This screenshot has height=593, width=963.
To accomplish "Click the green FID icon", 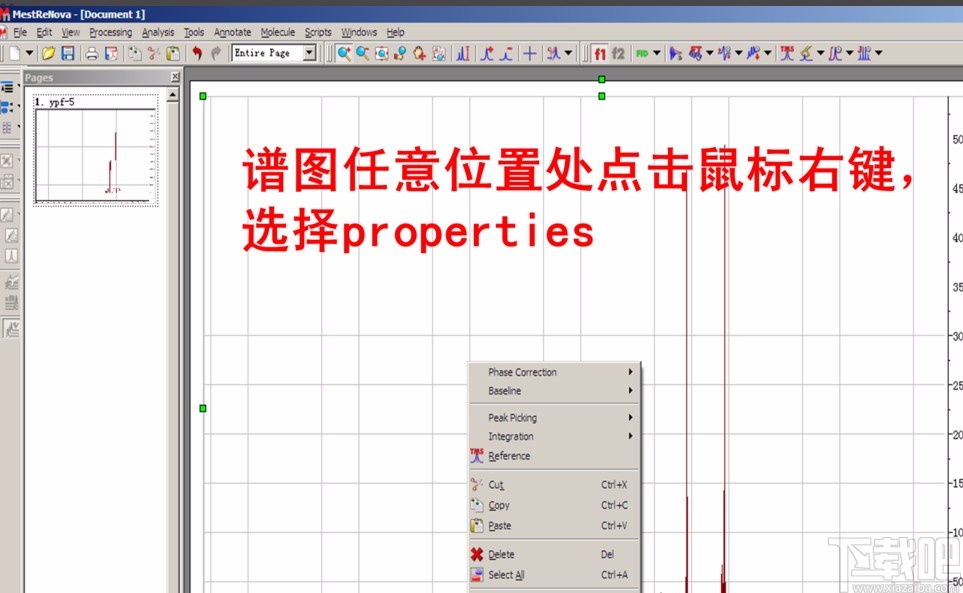I will tap(642, 53).
